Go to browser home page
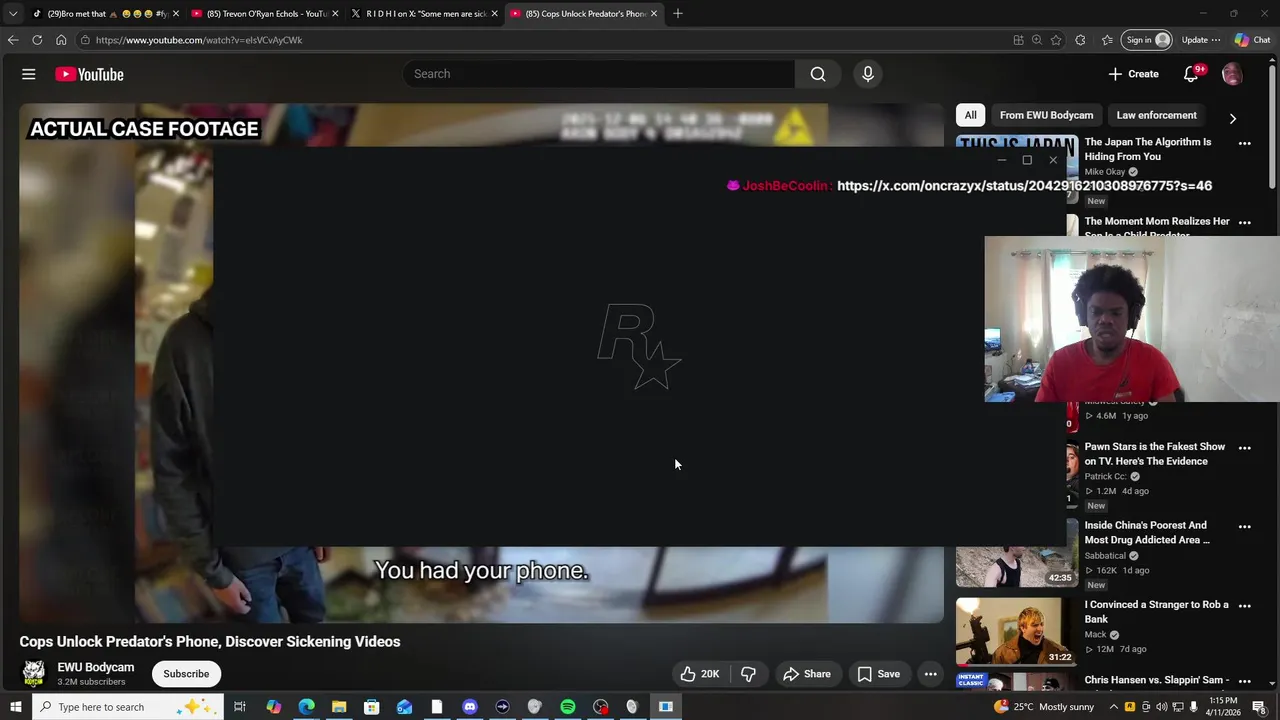This screenshot has width=1280, height=720. click(61, 40)
